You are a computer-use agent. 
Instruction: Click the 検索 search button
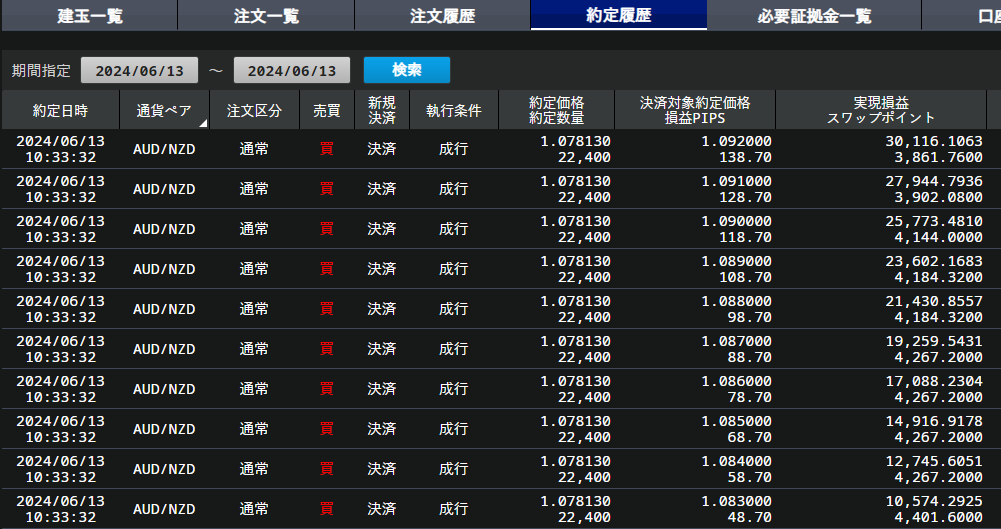[407, 70]
